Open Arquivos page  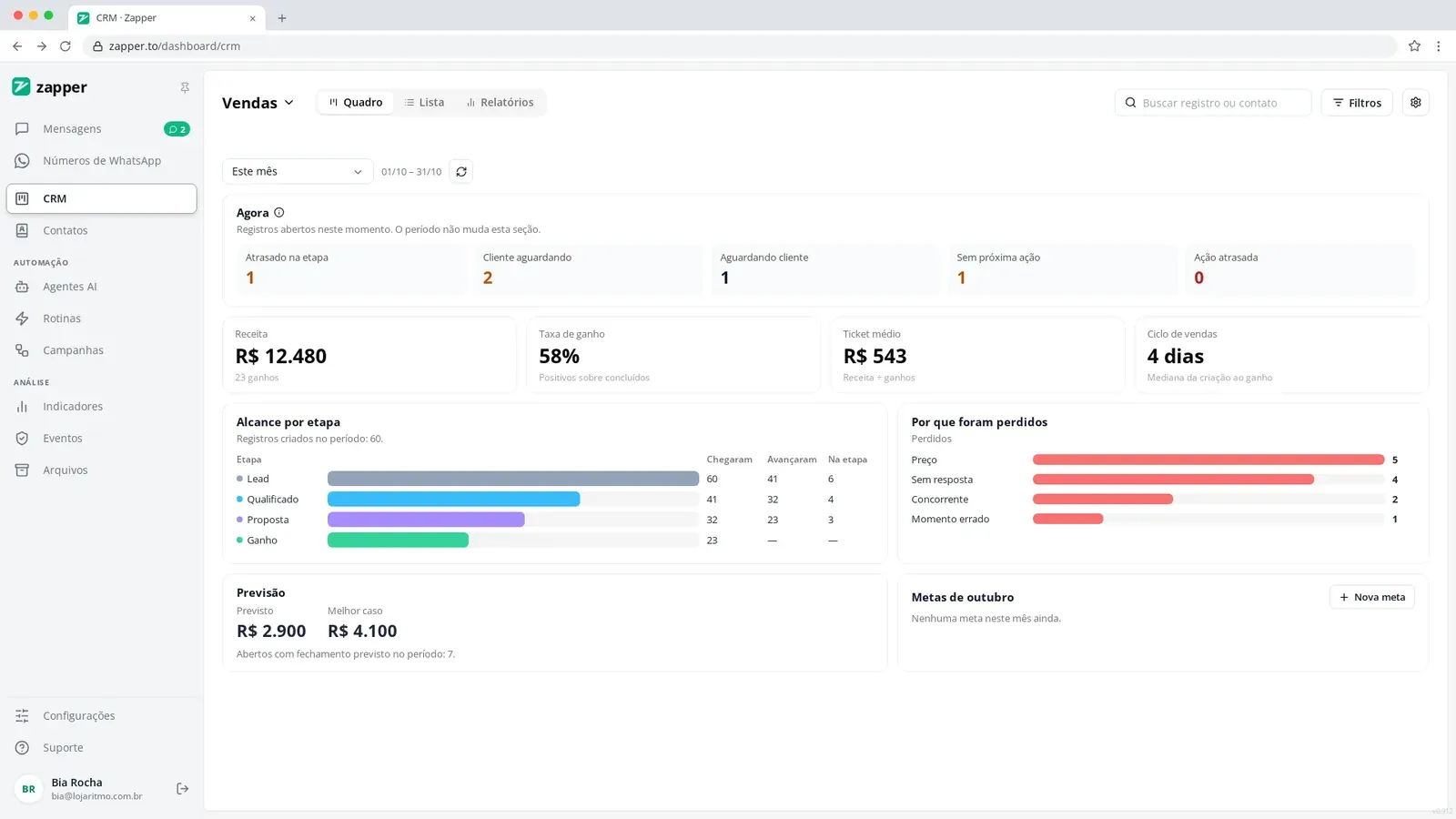[101, 470]
